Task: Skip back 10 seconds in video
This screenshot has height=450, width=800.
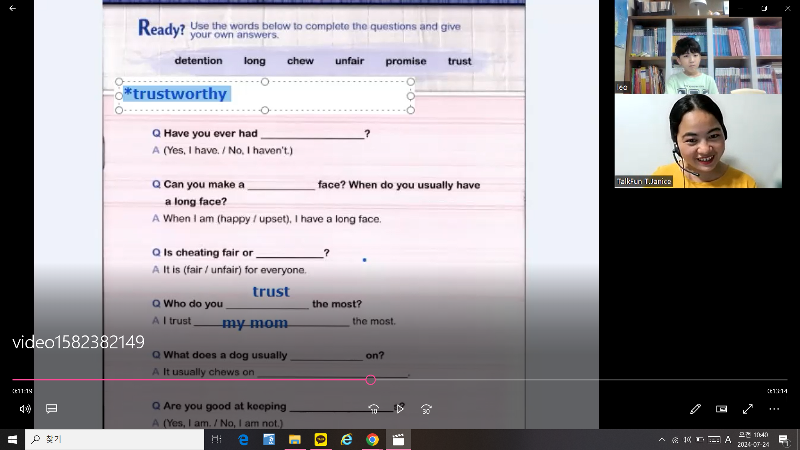Action: tap(374, 408)
